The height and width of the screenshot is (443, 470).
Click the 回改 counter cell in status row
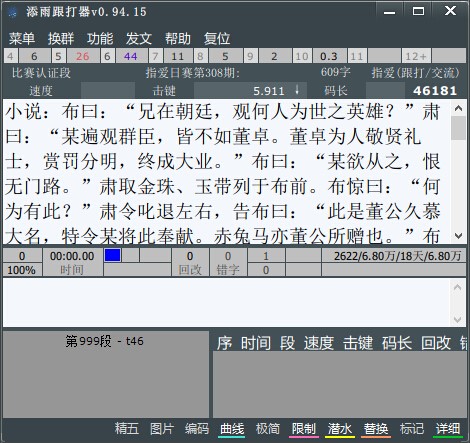190,263
